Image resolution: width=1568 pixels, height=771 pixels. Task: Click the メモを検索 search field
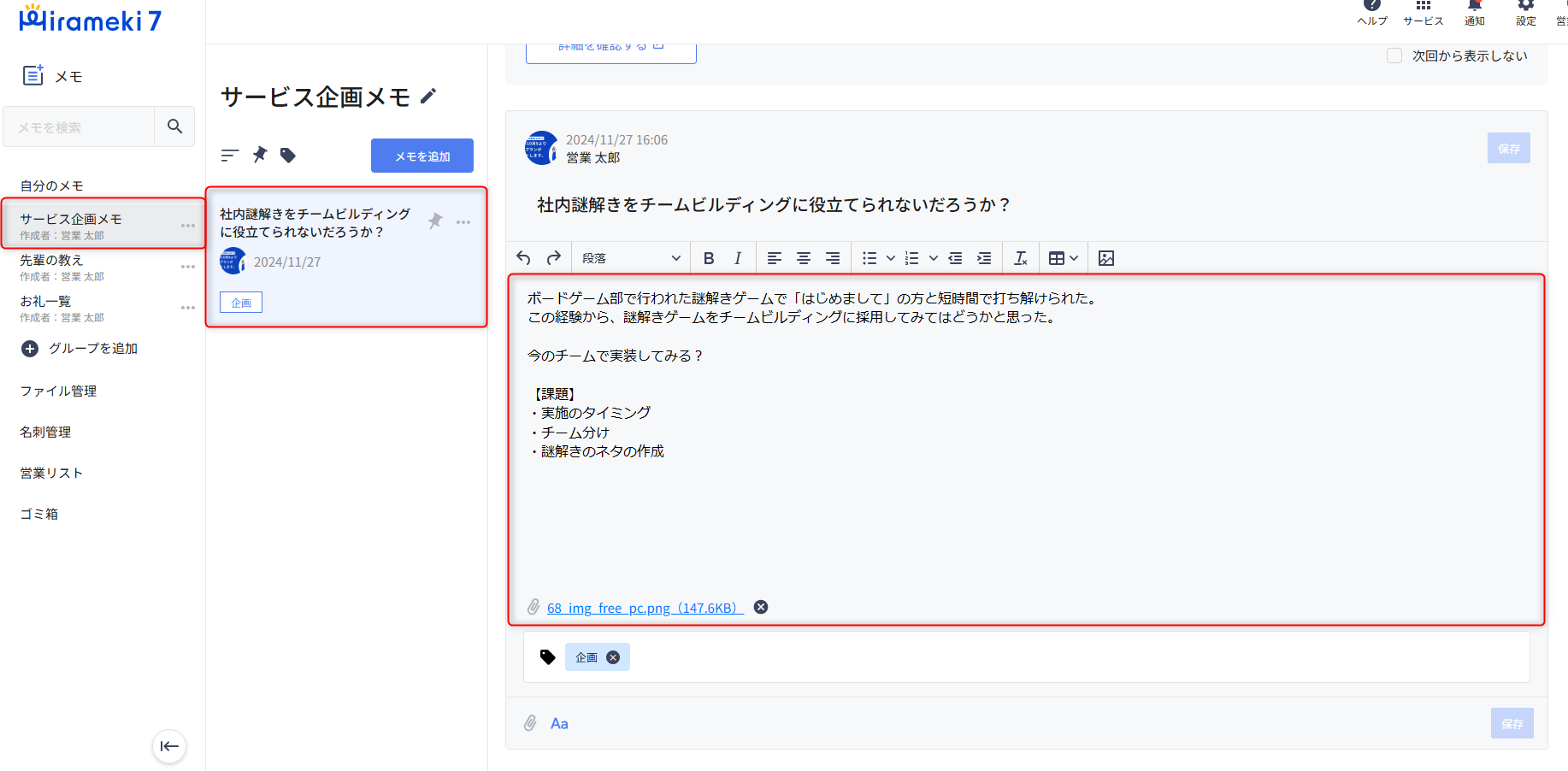tap(80, 127)
